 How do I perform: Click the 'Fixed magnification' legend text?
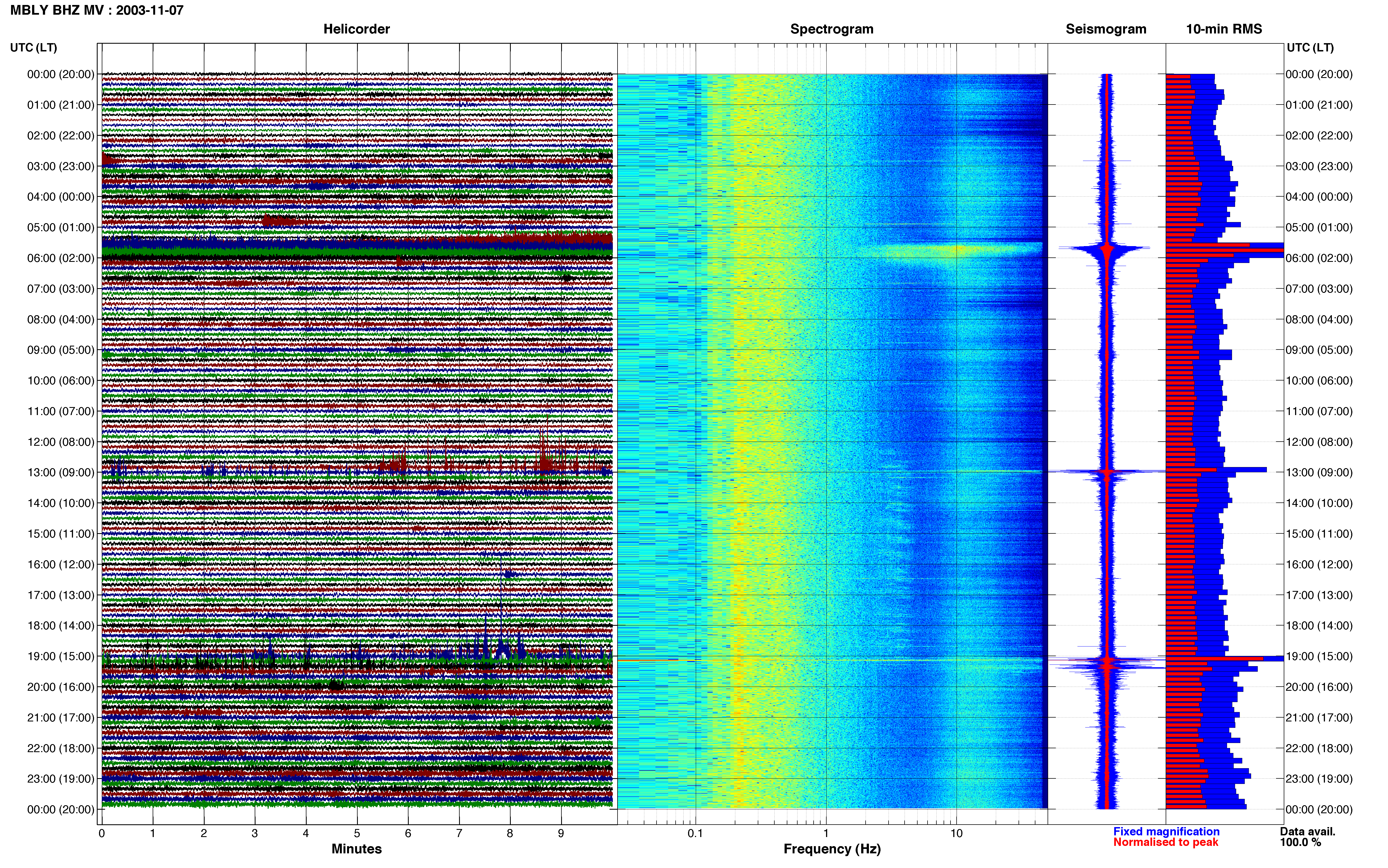click(1166, 831)
